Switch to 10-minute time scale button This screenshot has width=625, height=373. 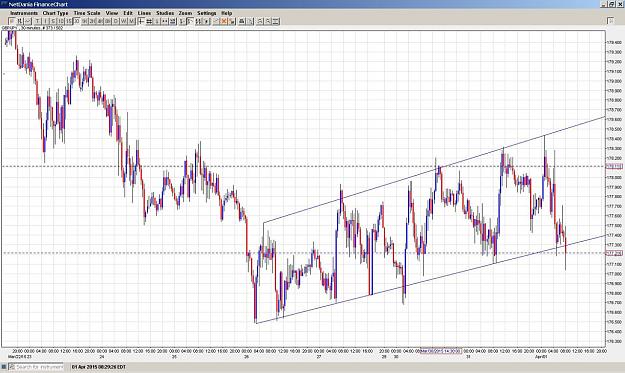pyautogui.click(x=61, y=21)
